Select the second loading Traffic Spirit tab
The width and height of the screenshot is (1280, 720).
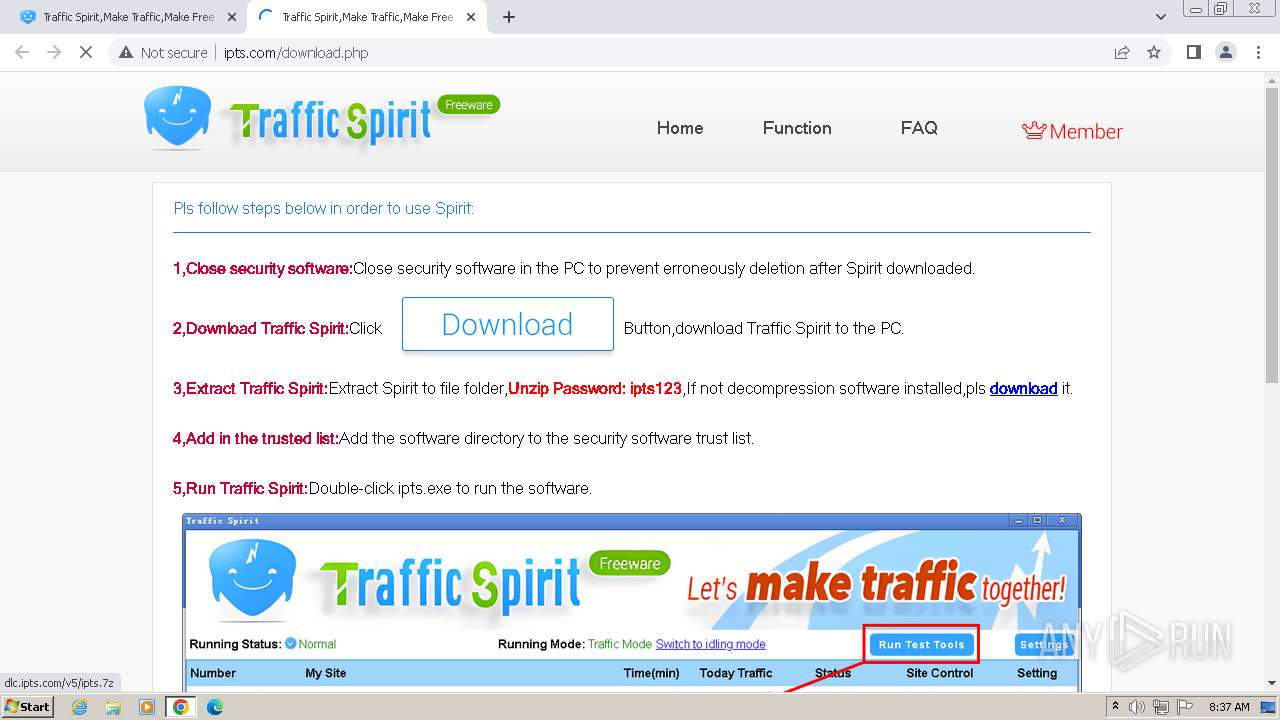(366, 17)
